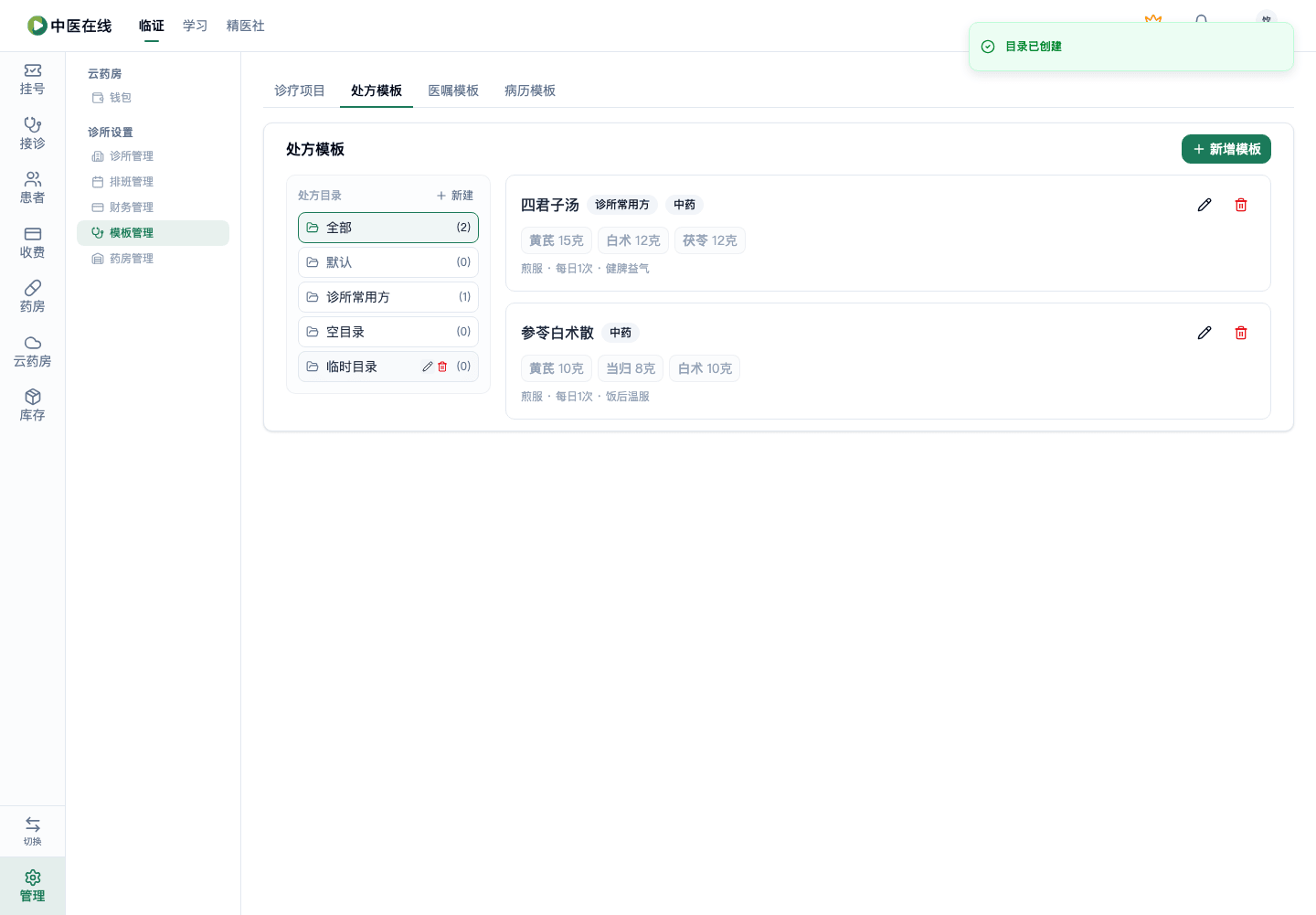The width and height of the screenshot is (1316, 915).
Task: Click the 白术 12克 herb chip
Action: pos(633,240)
